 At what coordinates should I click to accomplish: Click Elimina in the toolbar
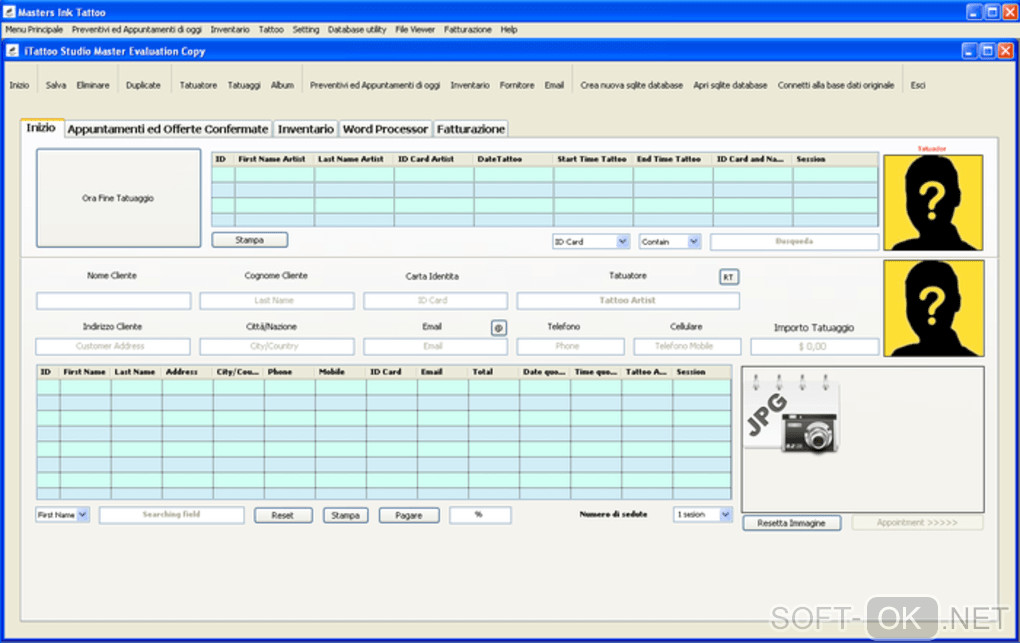93,85
